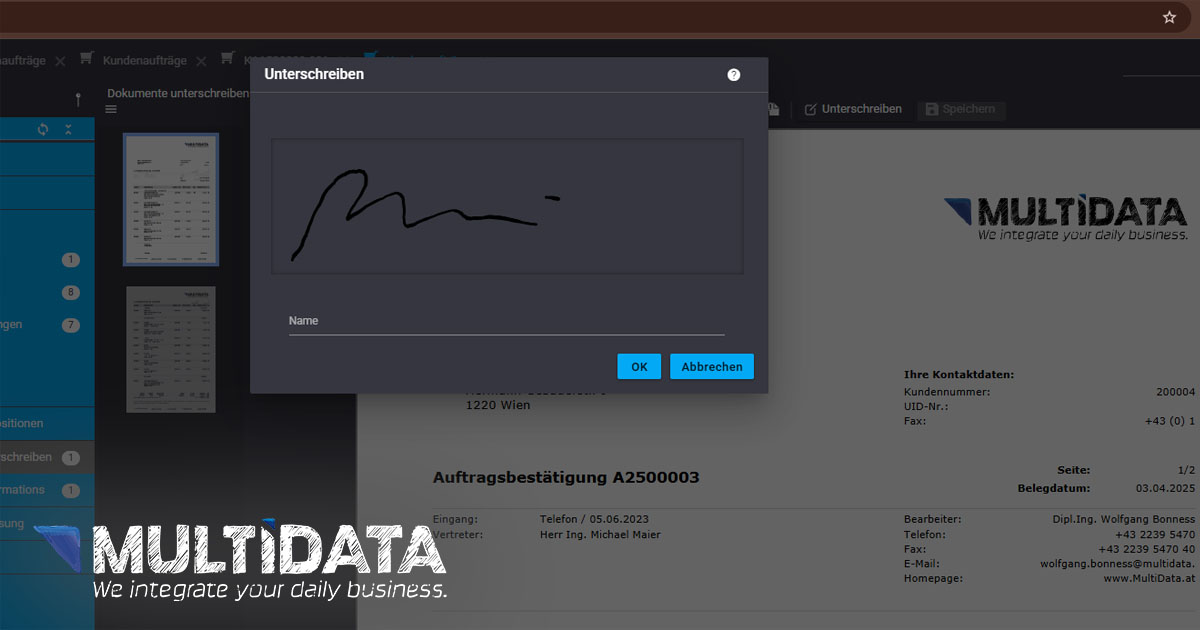The height and width of the screenshot is (630, 1200).
Task: Close the second Kundenaufträge tab
Action: [201, 61]
